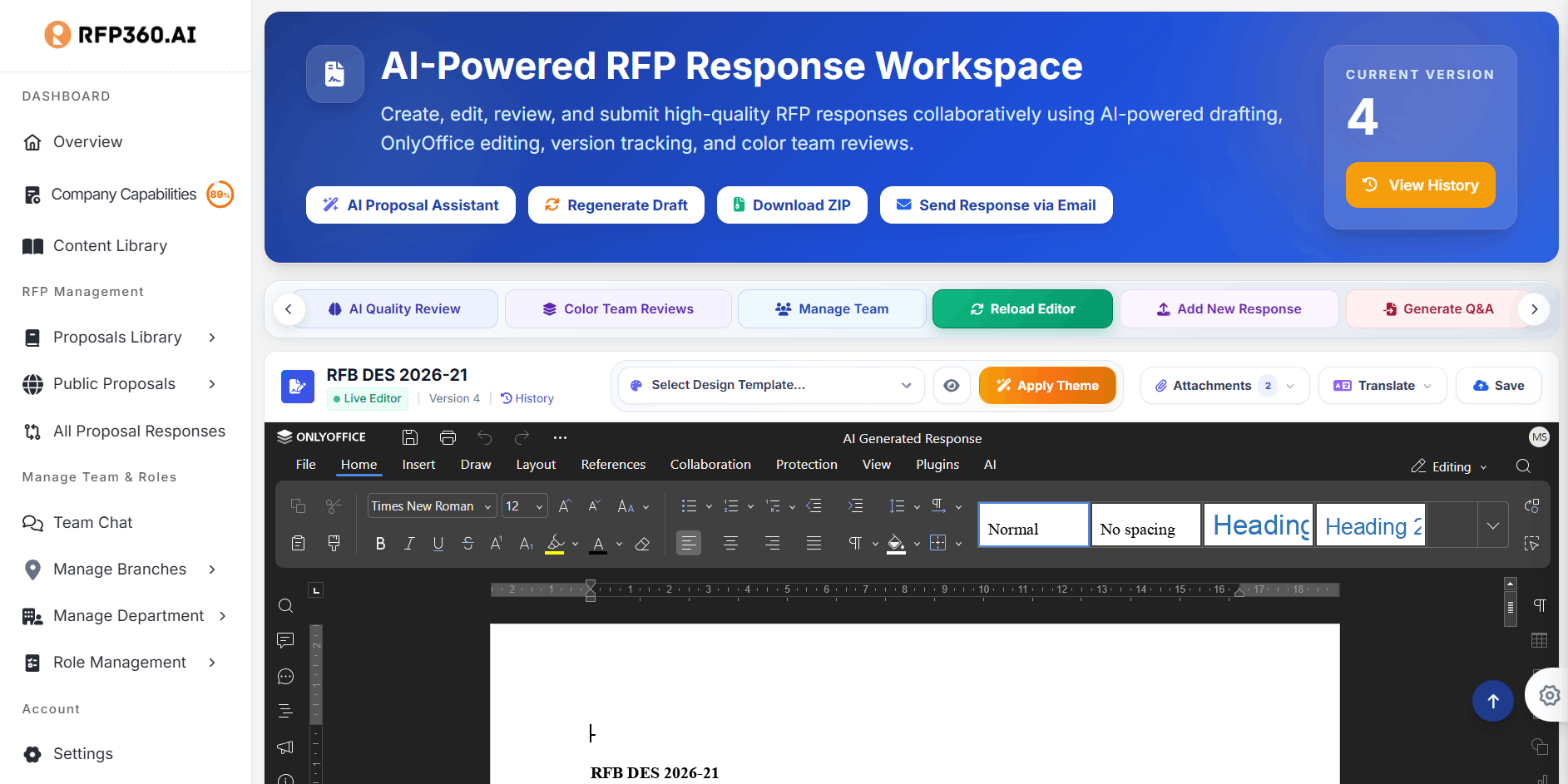Open the Select Design Template dropdown
Screen dimensions: 1568x784
pyautogui.click(x=771, y=386)
